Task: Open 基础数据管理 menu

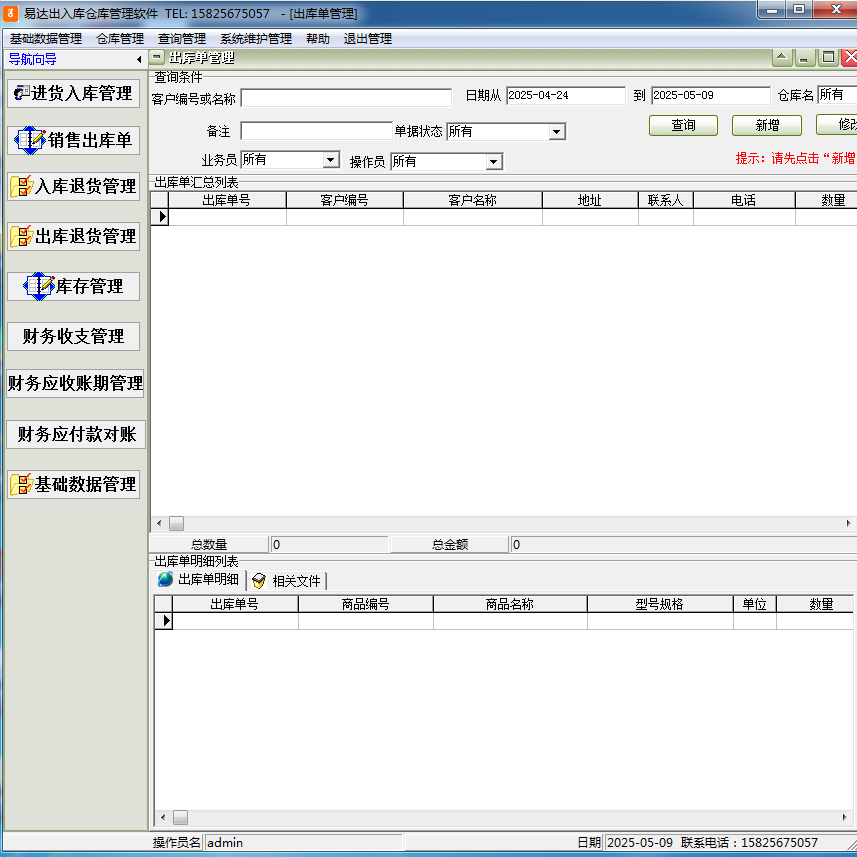Action: 46,39
